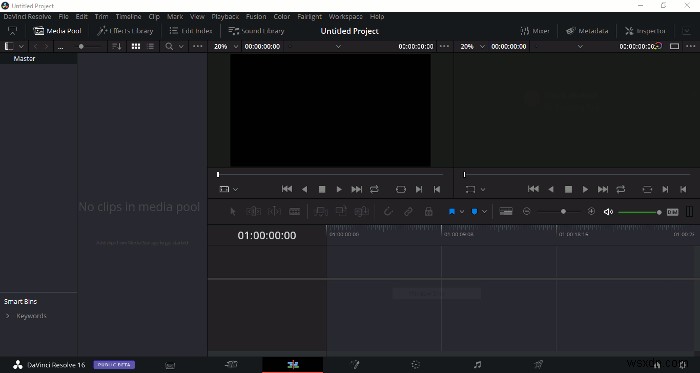The height and width of the screenshot is (373, 700).
Task: Go to first frame in source viewer
Action: [x=287, y=189]
